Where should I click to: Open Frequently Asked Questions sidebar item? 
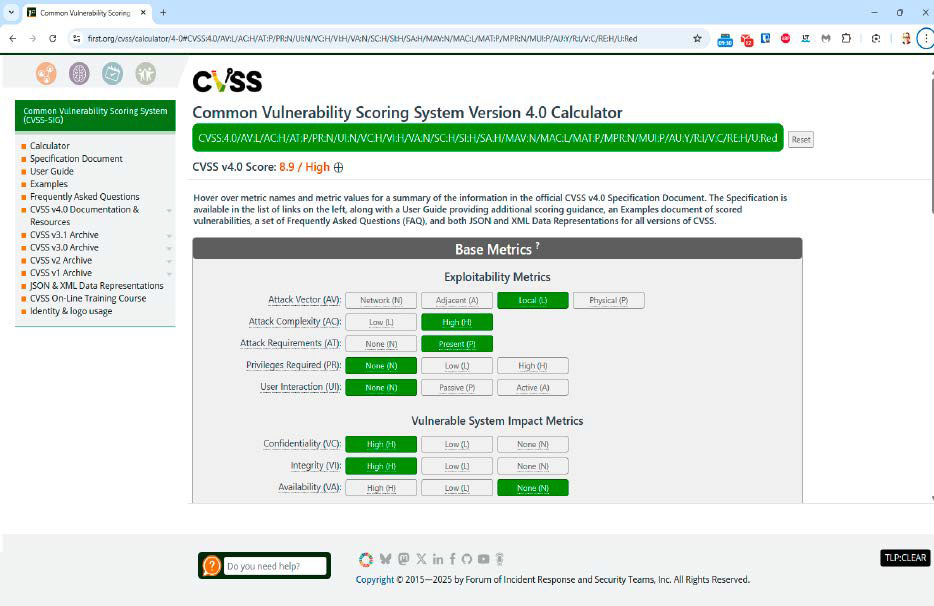click(84, 197)
